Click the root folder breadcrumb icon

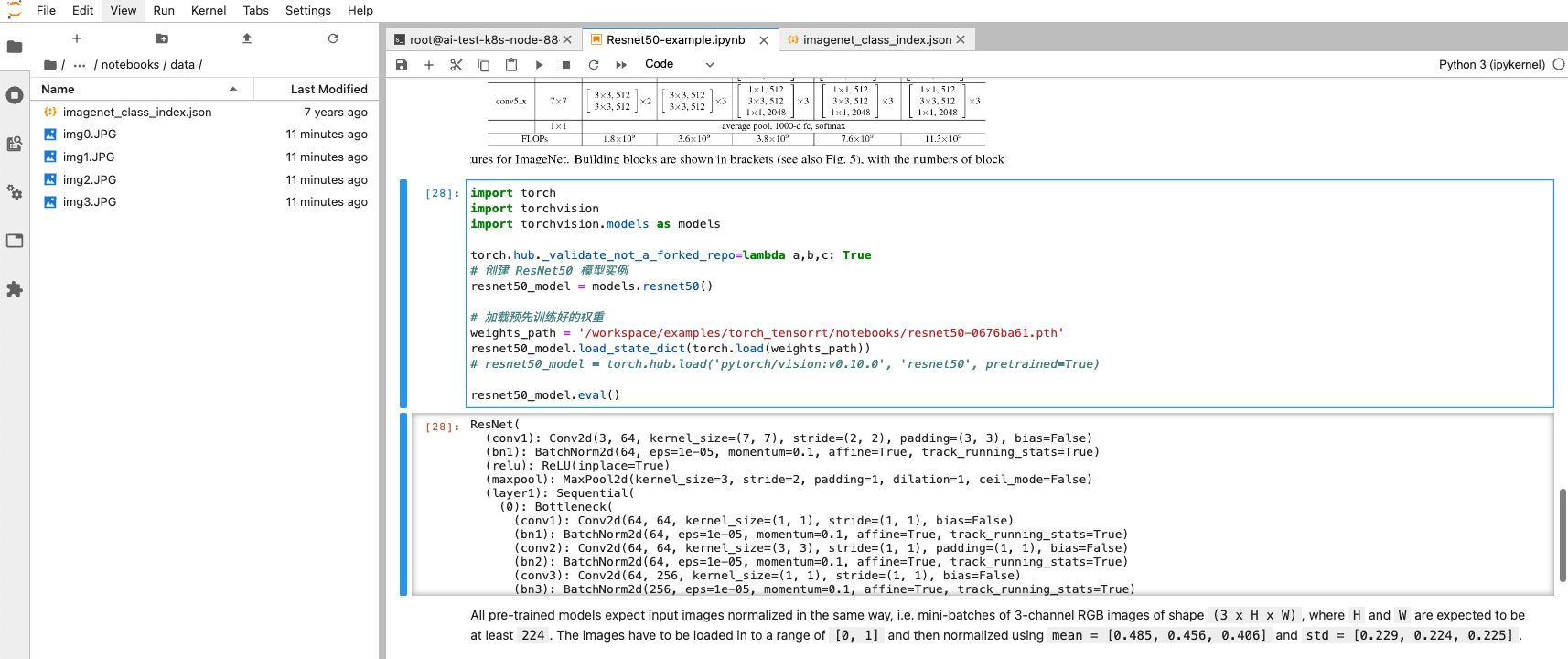point(50,65)
